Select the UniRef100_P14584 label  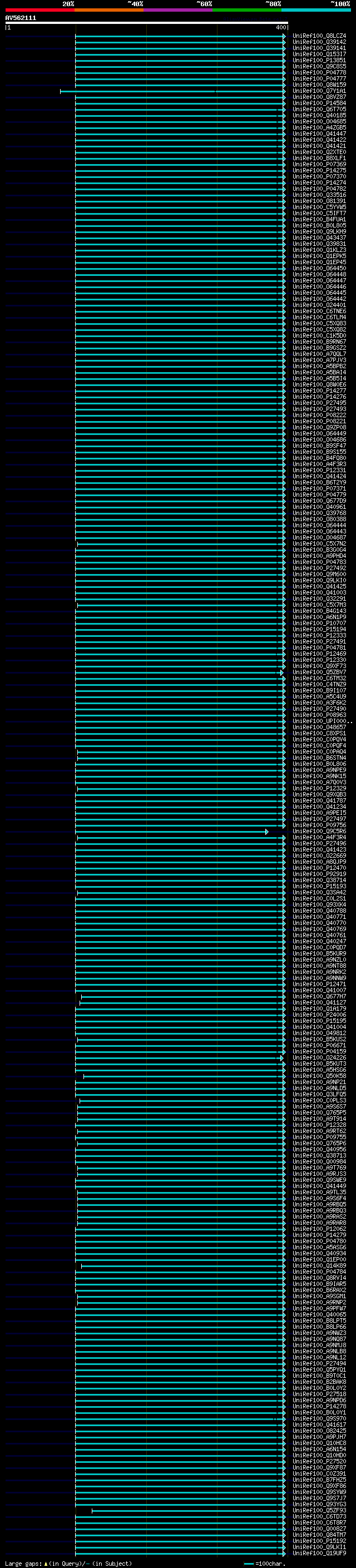point(319,103)
